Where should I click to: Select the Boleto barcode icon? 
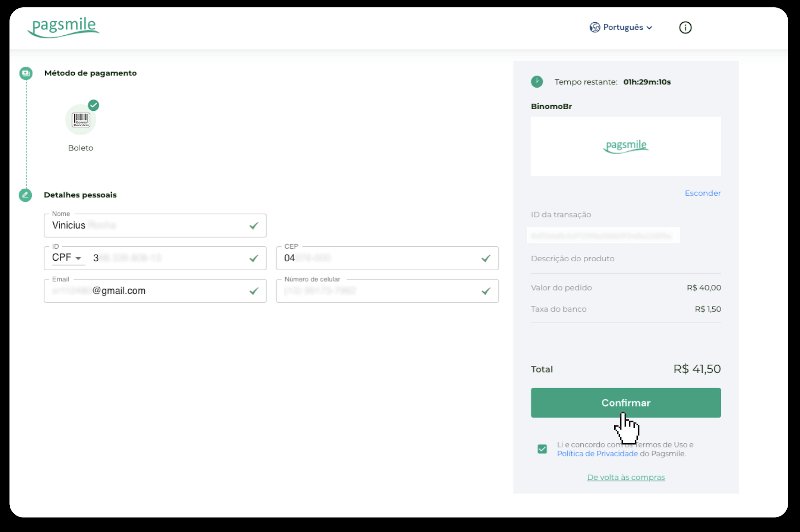pyautogui.click(x=81, y=120)
